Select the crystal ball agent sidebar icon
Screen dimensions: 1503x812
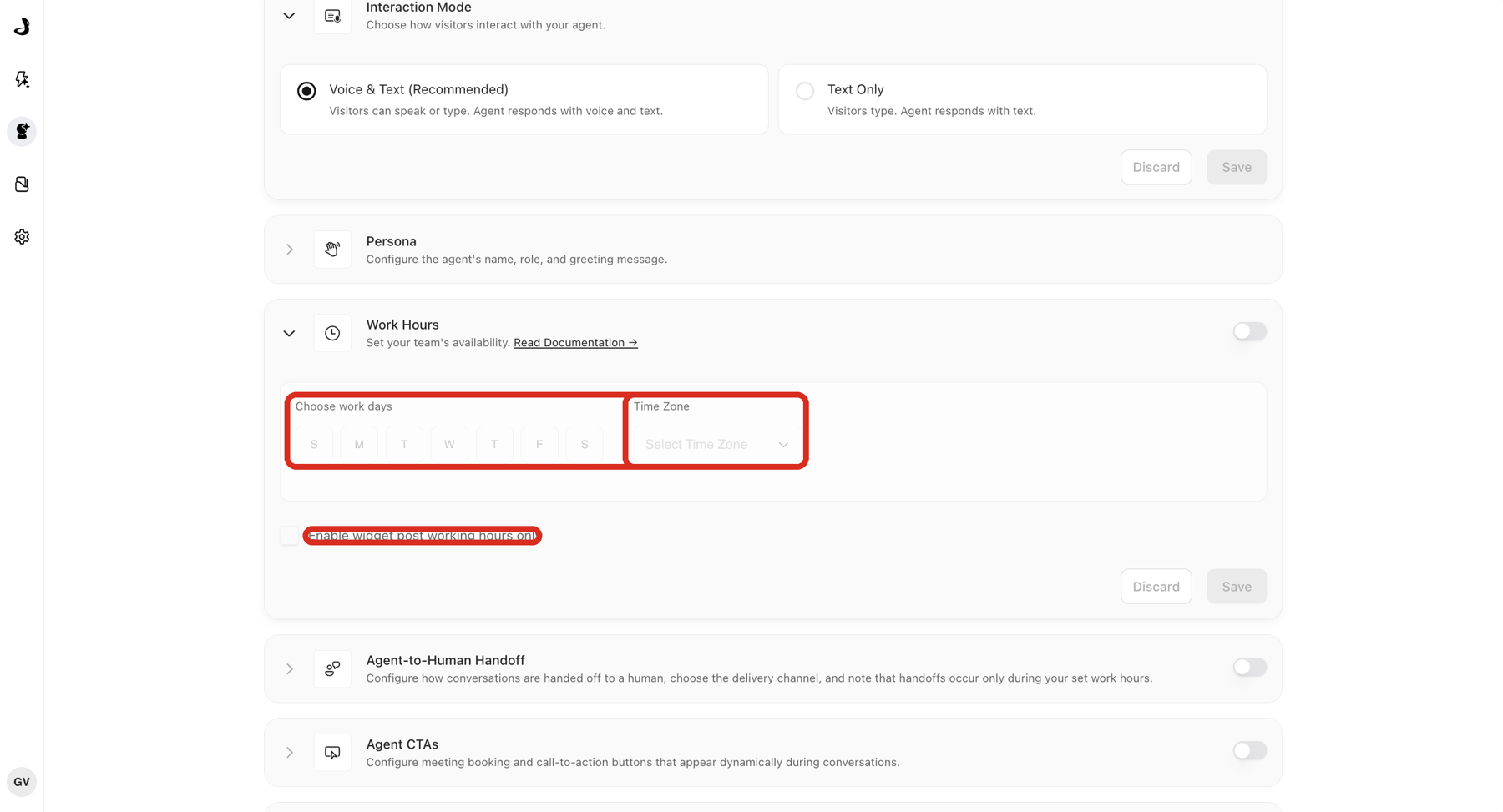pos(22,132)
